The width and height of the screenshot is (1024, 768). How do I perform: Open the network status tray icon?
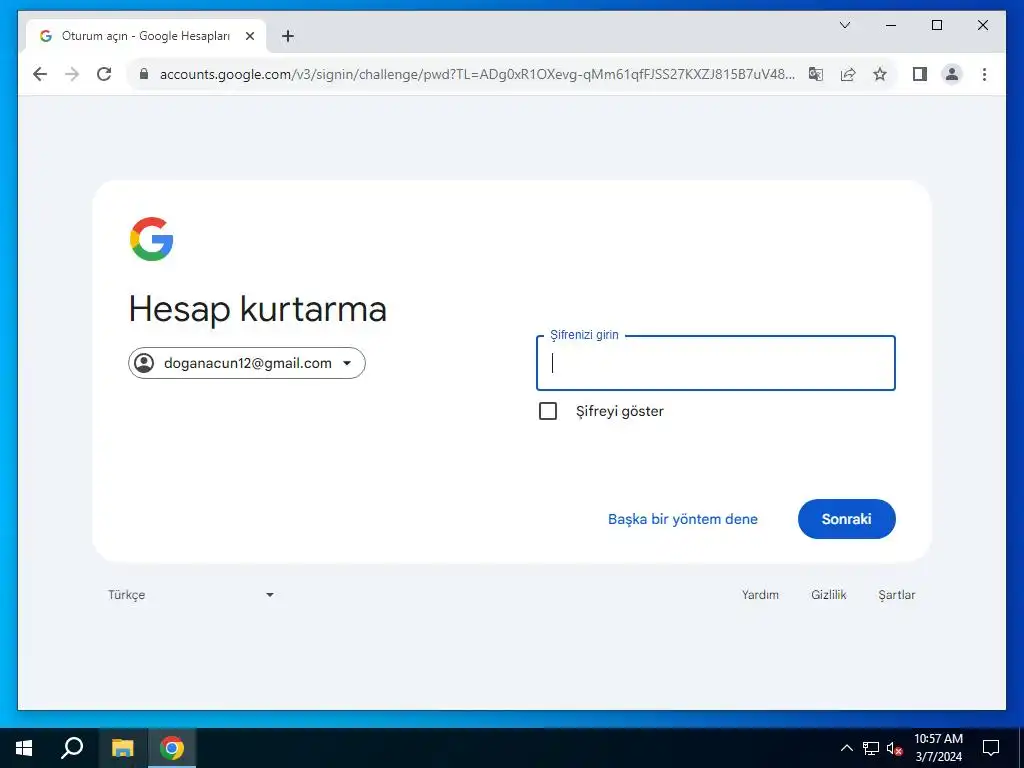[x=871, y=748]
